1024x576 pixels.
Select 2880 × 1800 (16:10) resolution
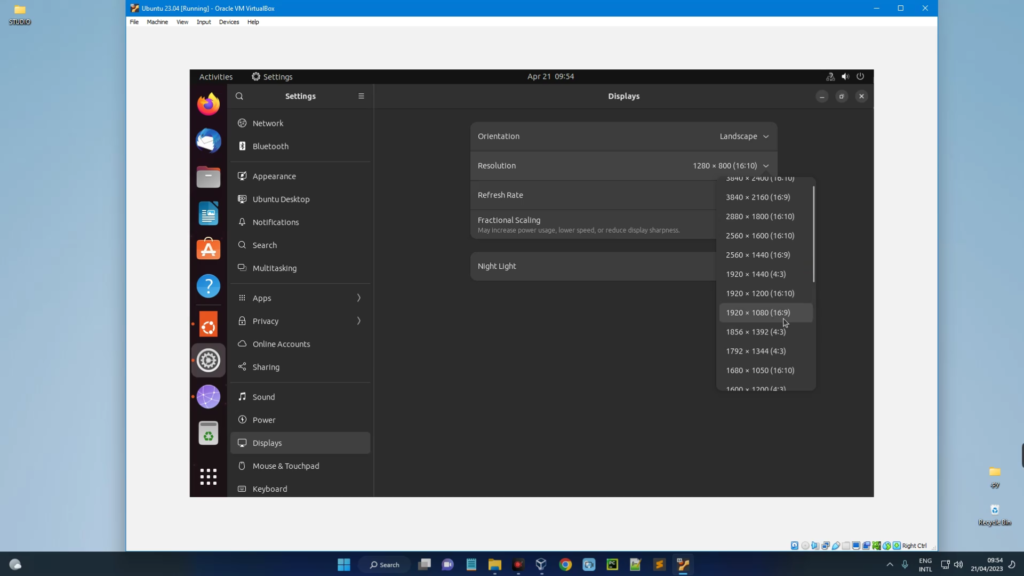click(766, 216)
